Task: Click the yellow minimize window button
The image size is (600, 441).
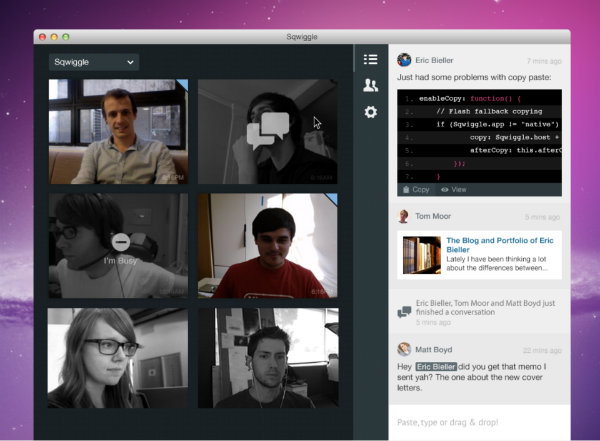Action: [54, 37]
